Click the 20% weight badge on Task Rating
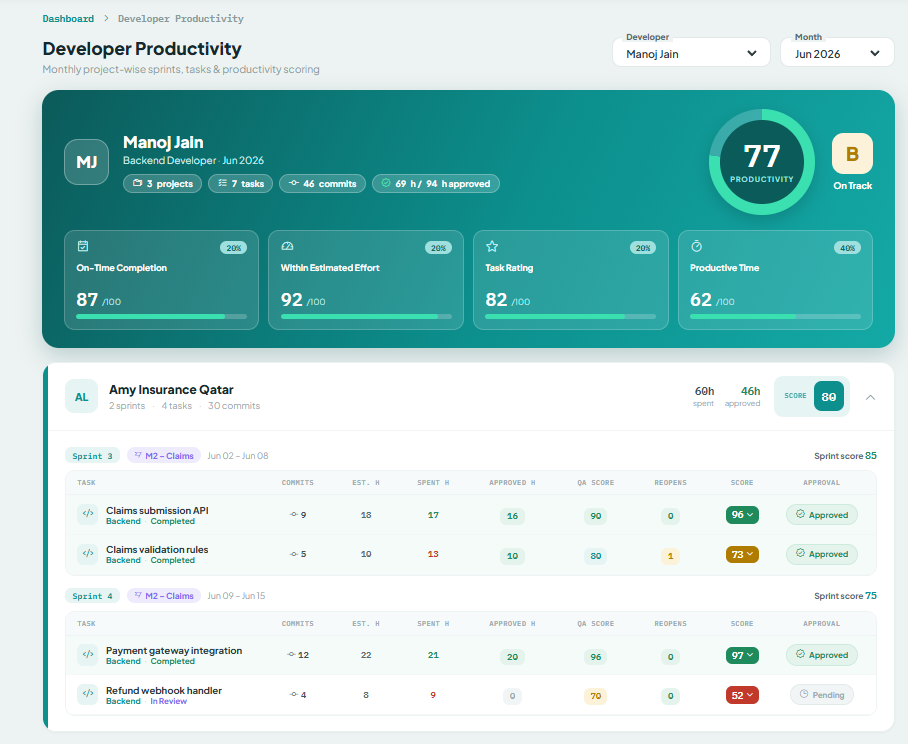The height and width of the screenshot is (744, 908). pos(643,248)
